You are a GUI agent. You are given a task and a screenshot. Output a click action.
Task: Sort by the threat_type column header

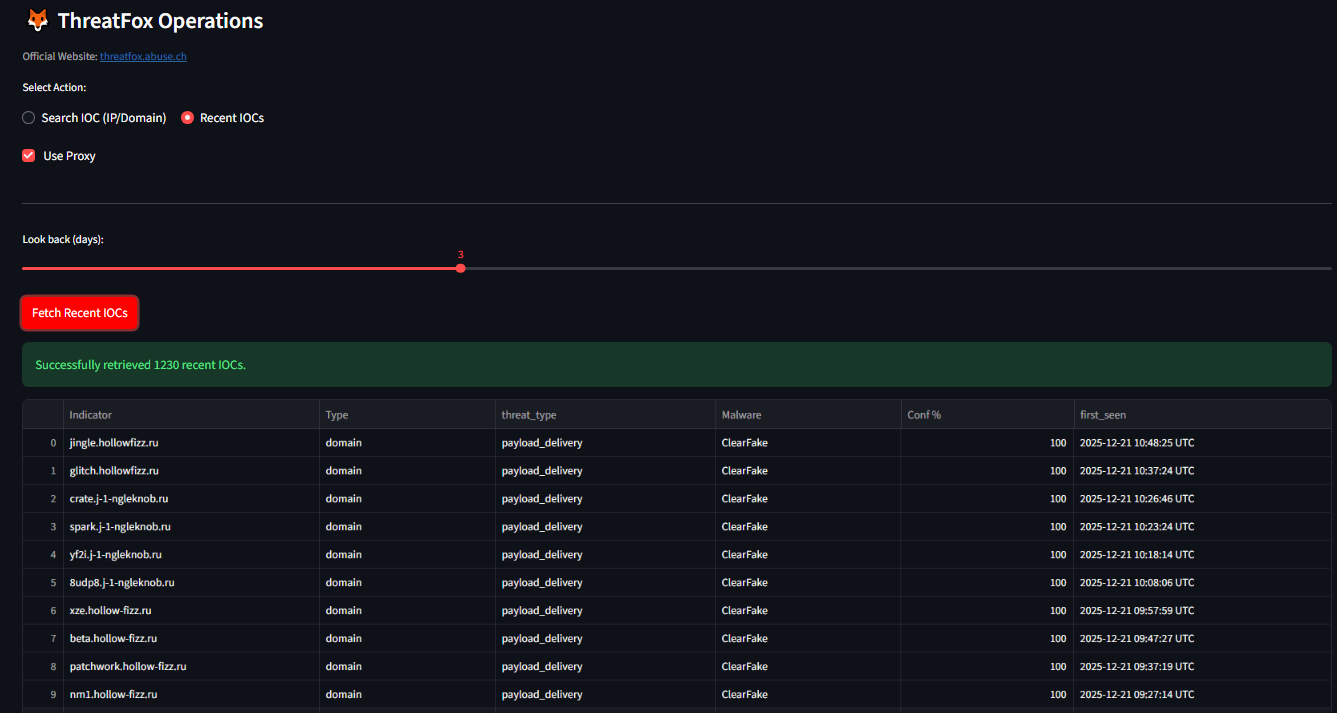click(606, 415)
